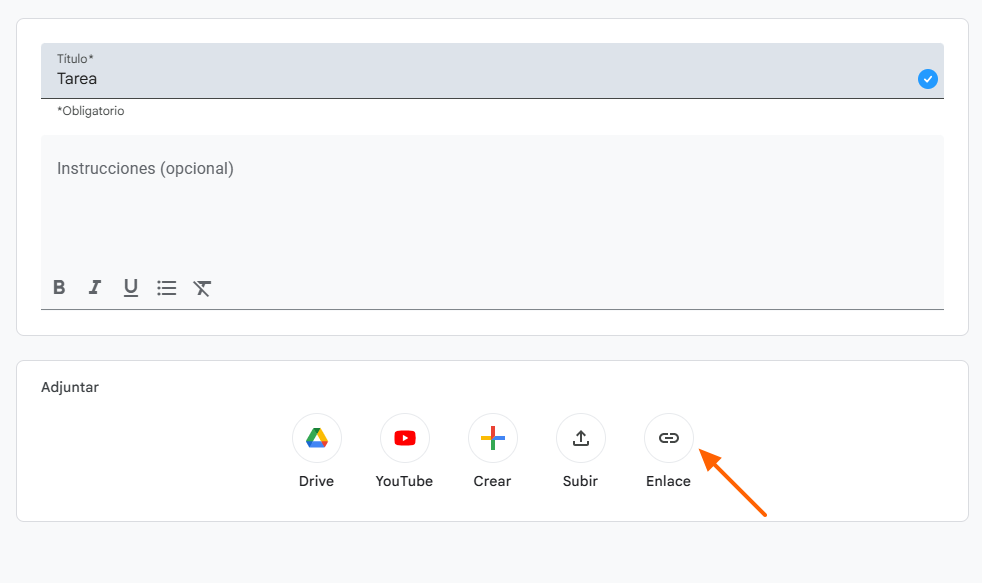Add a link using the Enlace icon
This screenshot has width=982, height=583.
pyautogui.click(x=668, y=437)
